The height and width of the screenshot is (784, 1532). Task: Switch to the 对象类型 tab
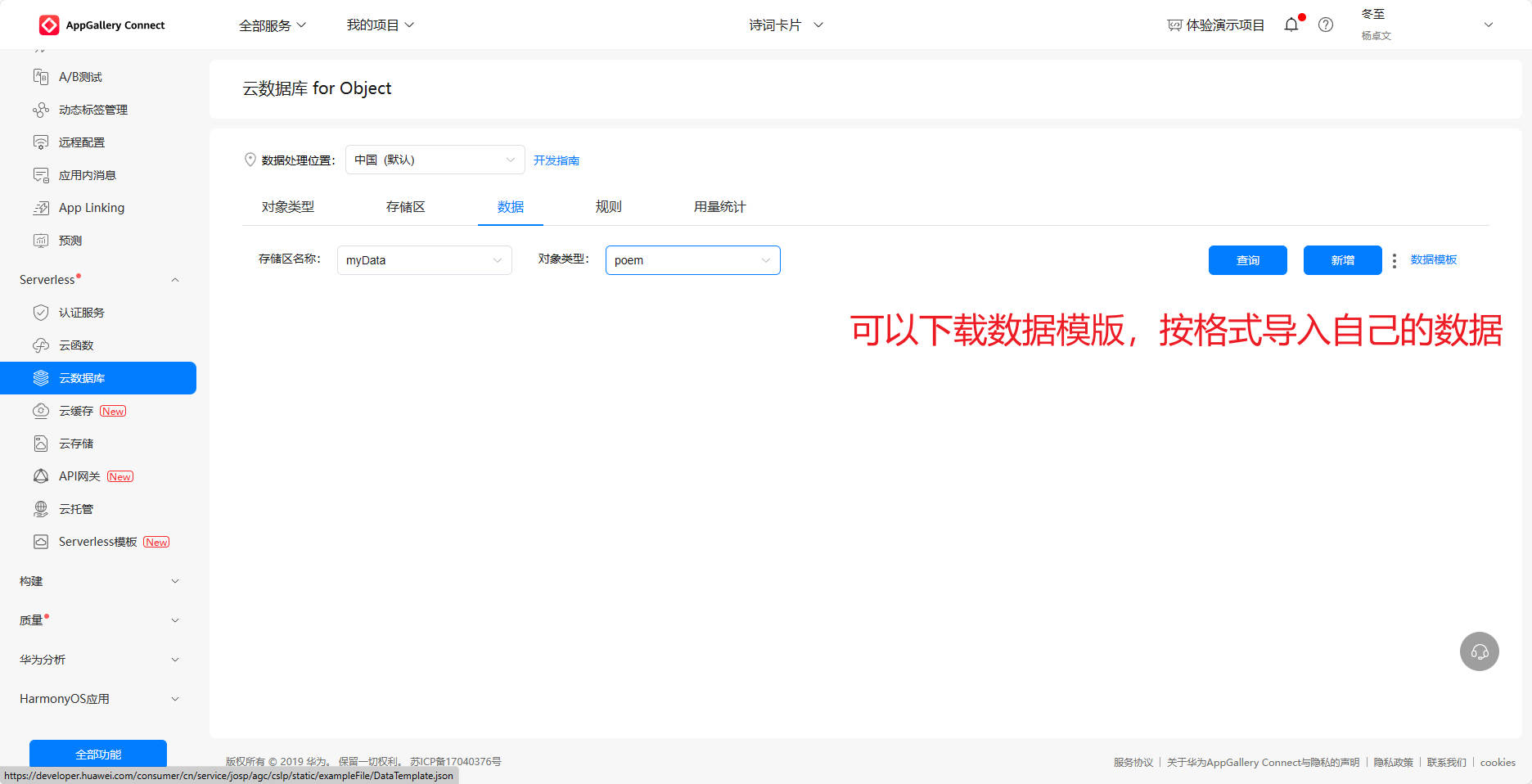click(288, 207)
